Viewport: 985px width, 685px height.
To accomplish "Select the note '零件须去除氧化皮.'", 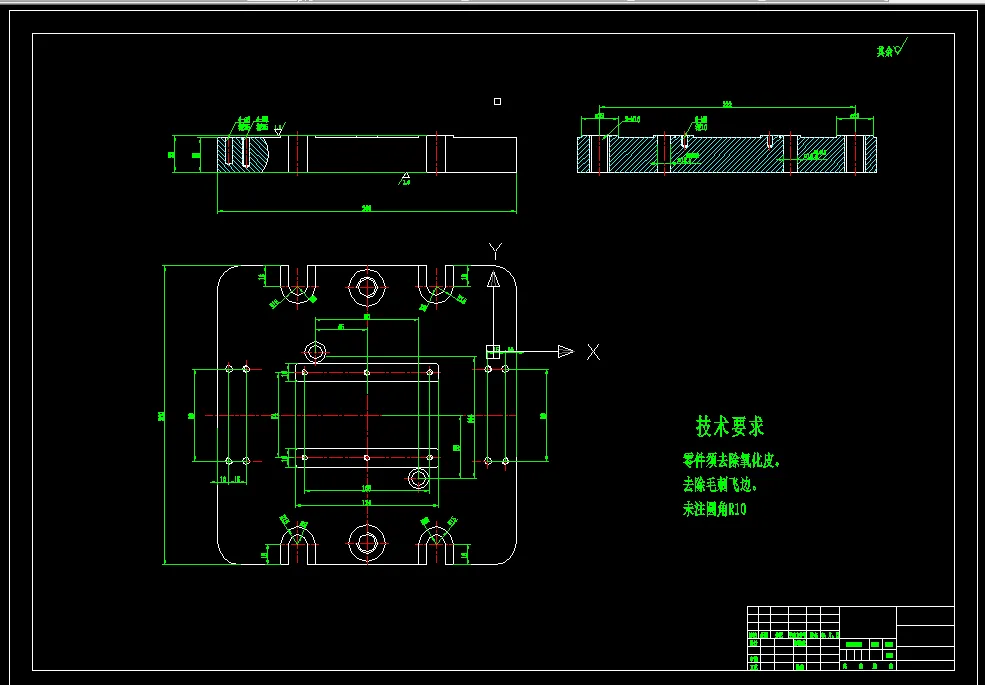I will point(731,461).
